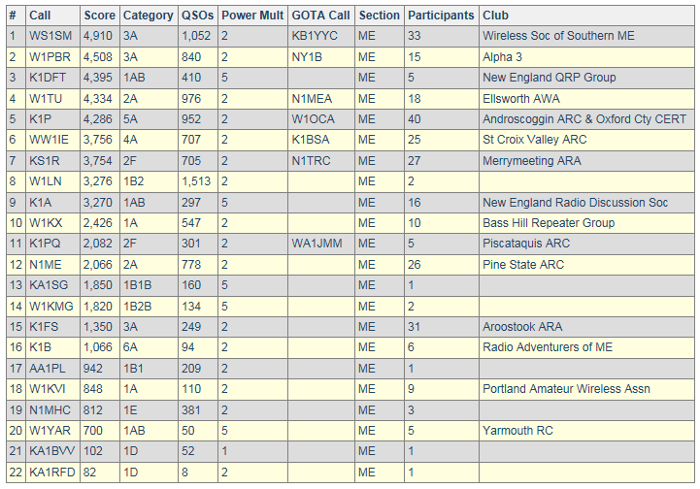This screenshot has width=700, height=489.
Task: Click club Yarmouth RC
Action: click(517, 430)
